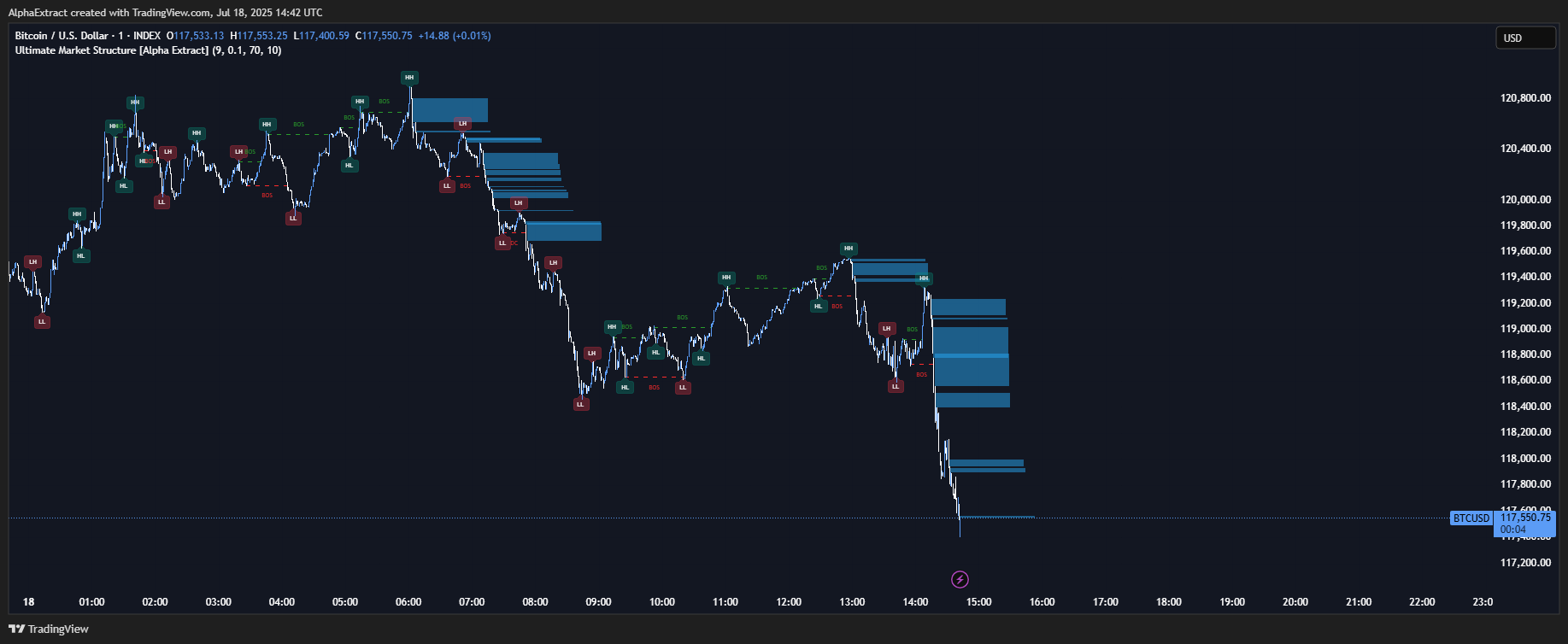
Task: Click the 08:00 time axis label
Action: [535, 602]
